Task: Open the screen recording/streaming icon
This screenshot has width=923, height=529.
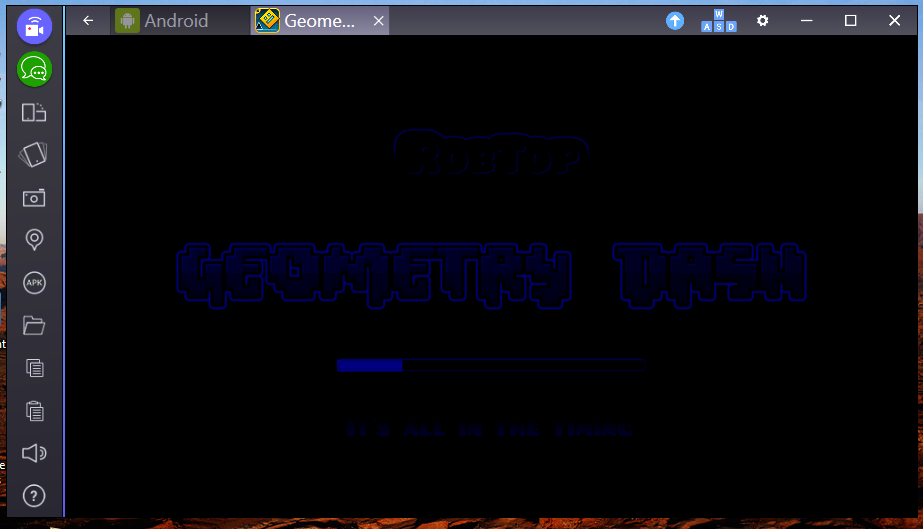Action: pyautogui.click(x=34, y=26)
